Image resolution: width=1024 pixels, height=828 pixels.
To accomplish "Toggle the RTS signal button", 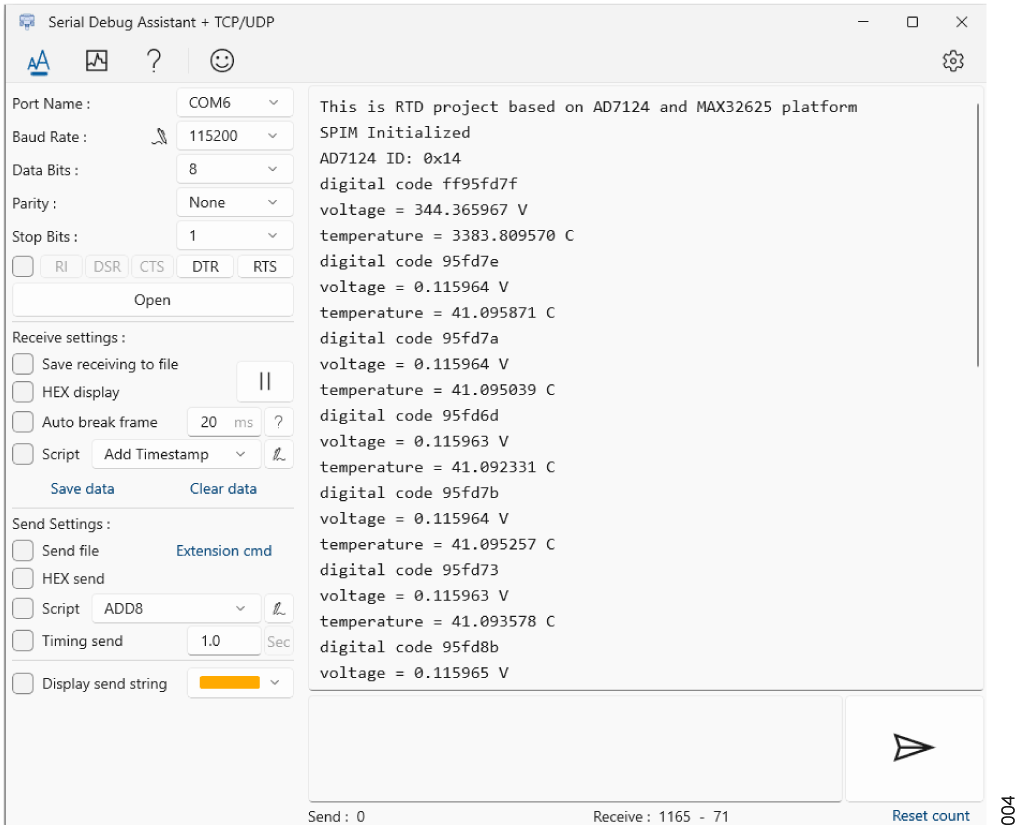I will (265, 267).
